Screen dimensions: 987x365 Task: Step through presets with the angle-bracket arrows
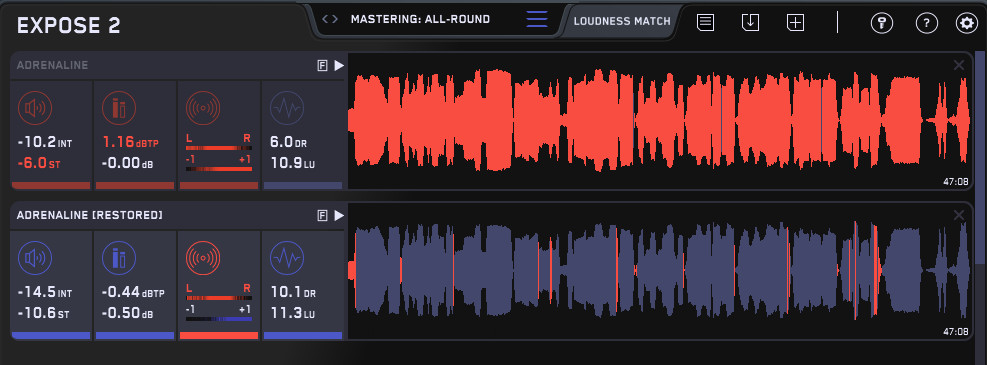click(329, 19)
